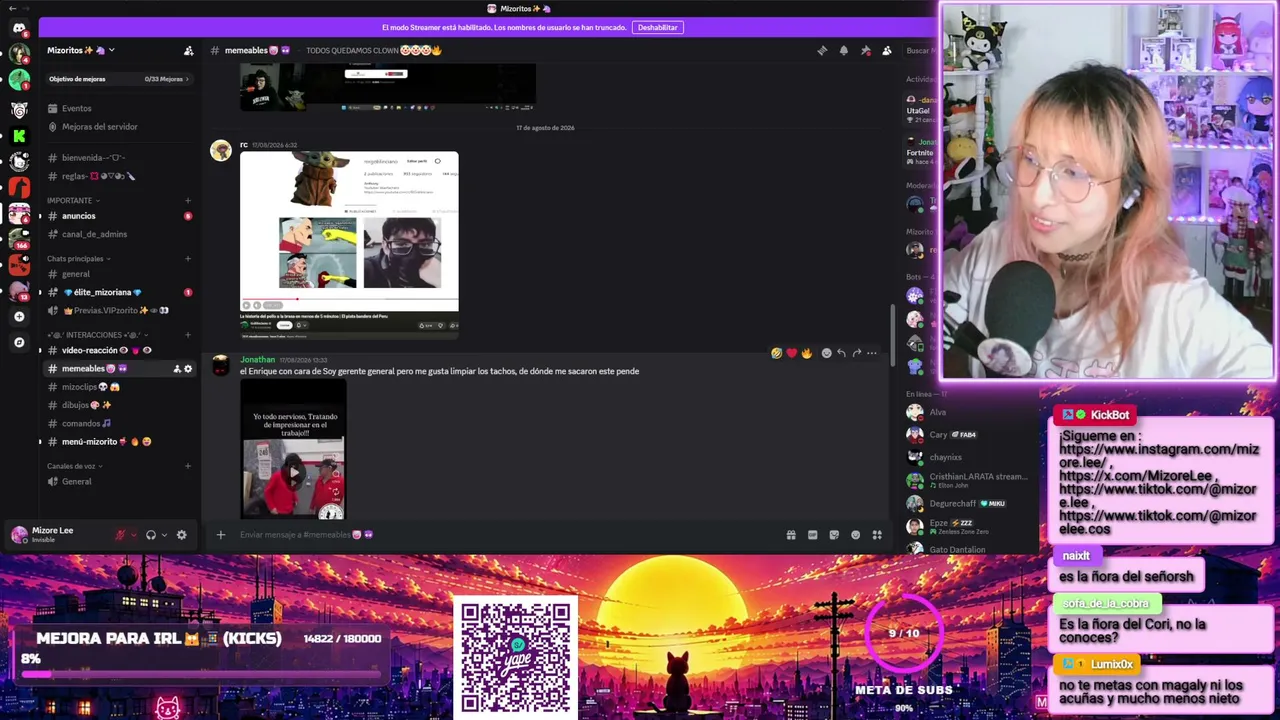Click add reaction icon on Jonathan's message
This screenshot has width=1280, height=720.
coord(826,353)
